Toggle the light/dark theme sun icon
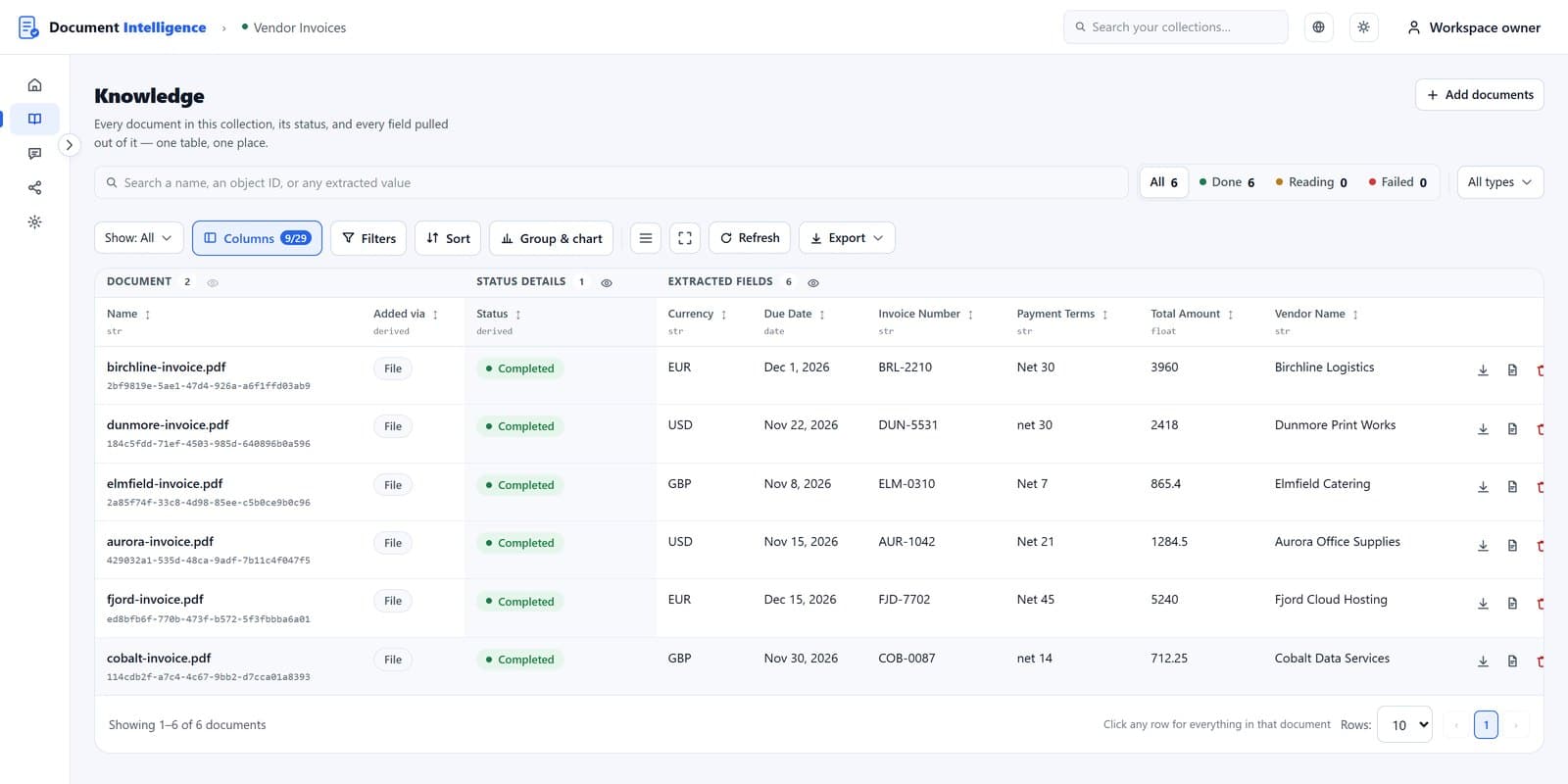This screenshot has height=784, width=1568. 1363,27
